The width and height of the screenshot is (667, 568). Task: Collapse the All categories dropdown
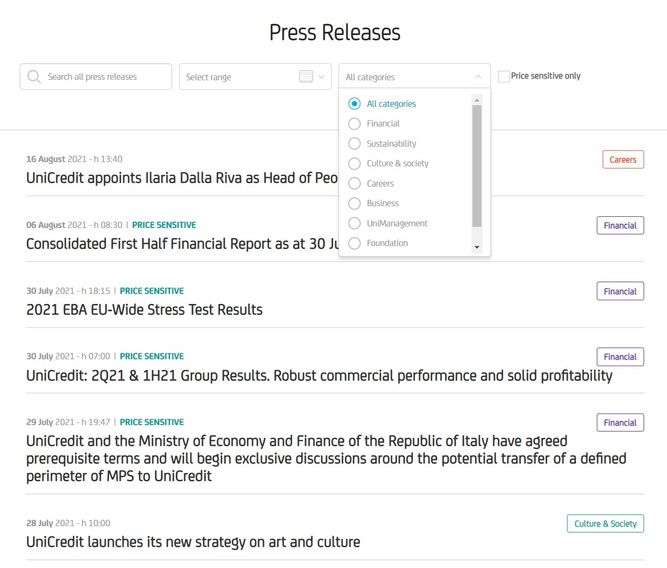point(478,77)
